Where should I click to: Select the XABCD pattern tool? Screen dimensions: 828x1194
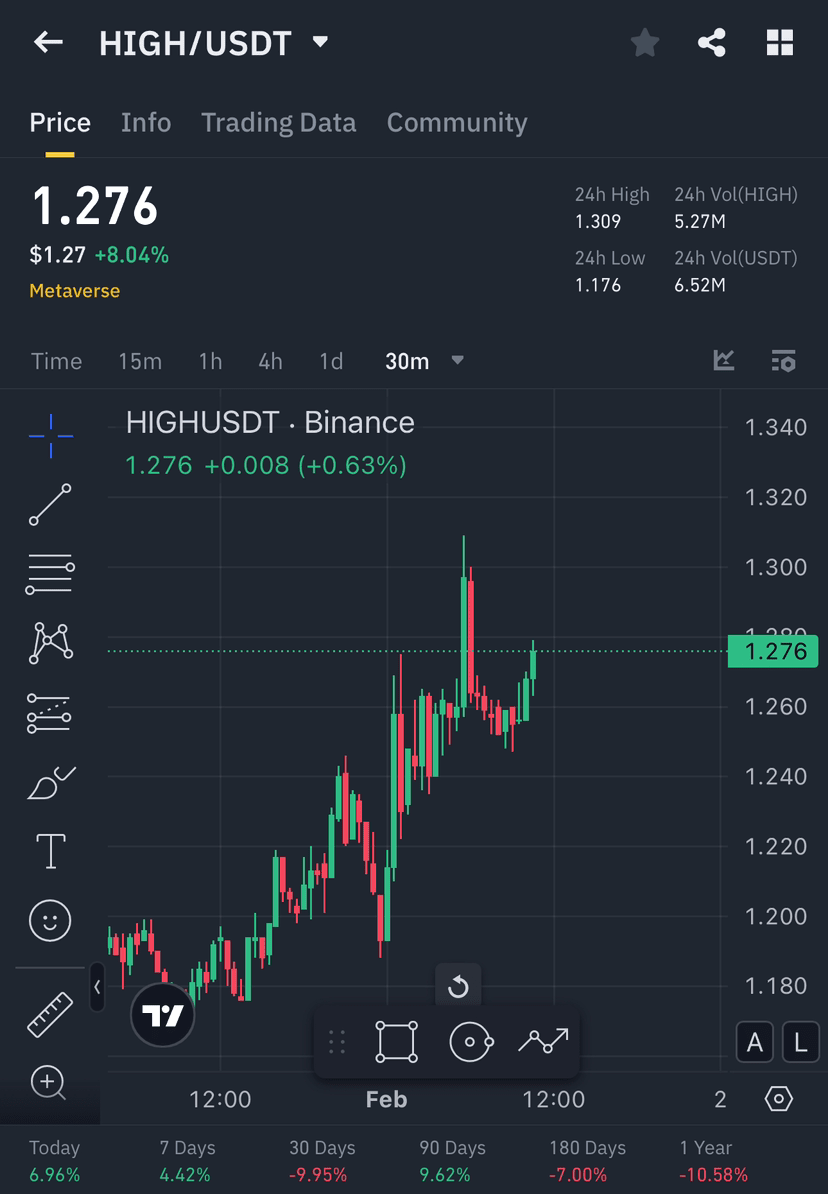(50, 643)
